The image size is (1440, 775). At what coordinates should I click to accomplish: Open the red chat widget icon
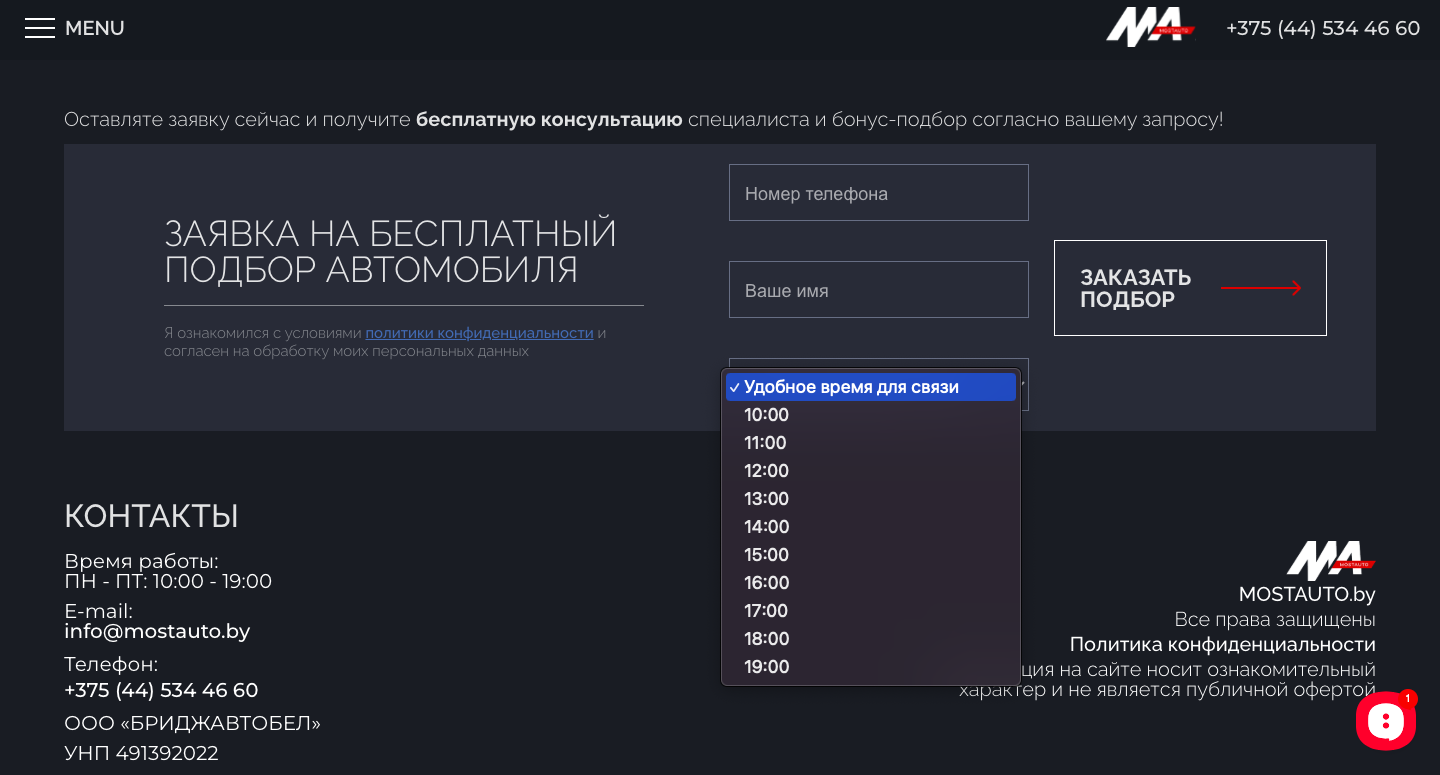pos(1385,720)
